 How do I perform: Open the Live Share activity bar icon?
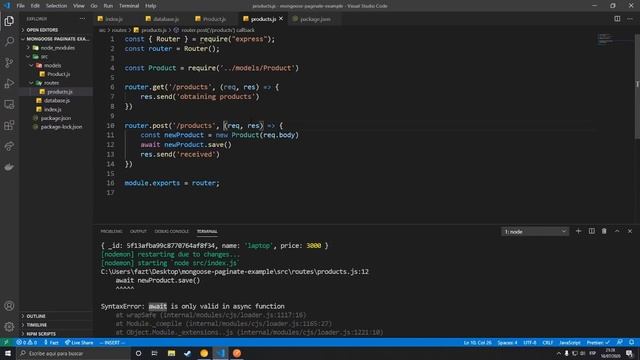point(9,146)
